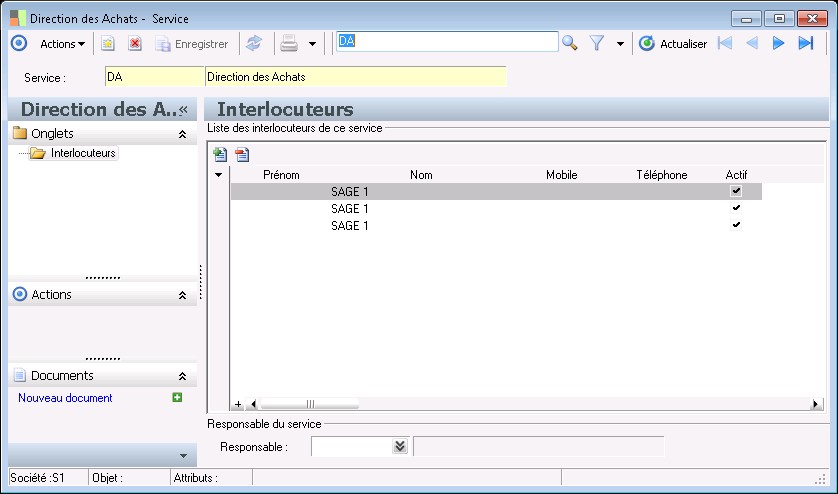Click the Responsable code input field
Viewport: 838px width, 494px height.
click(352, 446)
